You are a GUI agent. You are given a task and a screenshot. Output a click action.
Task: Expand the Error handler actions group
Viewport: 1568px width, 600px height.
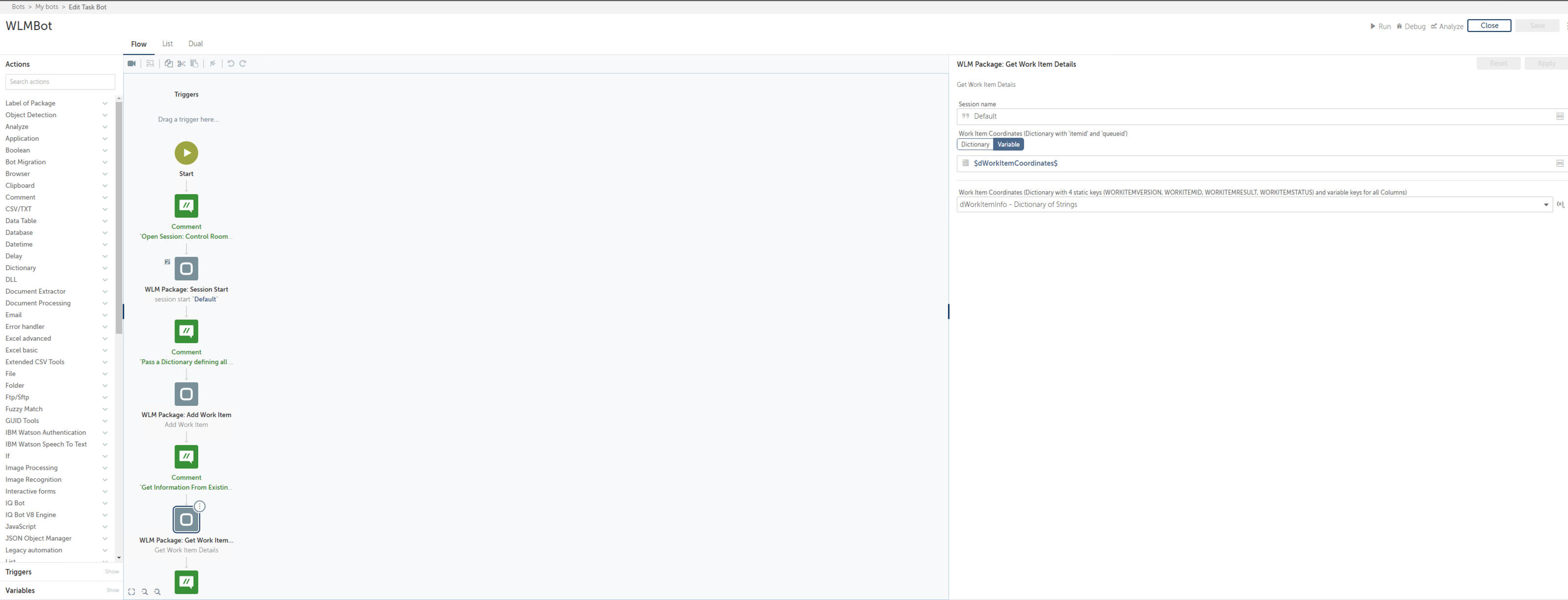coord(56,327)
